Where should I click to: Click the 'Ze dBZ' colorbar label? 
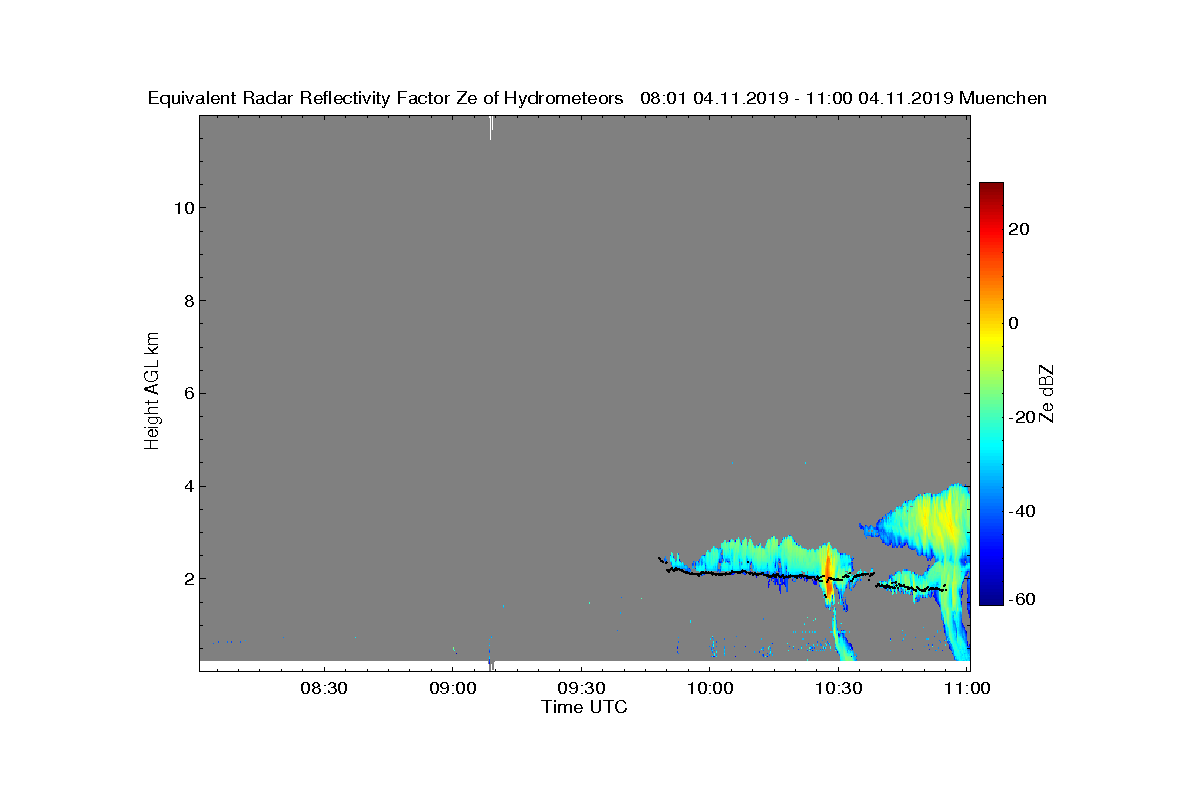pos(1047,393)
